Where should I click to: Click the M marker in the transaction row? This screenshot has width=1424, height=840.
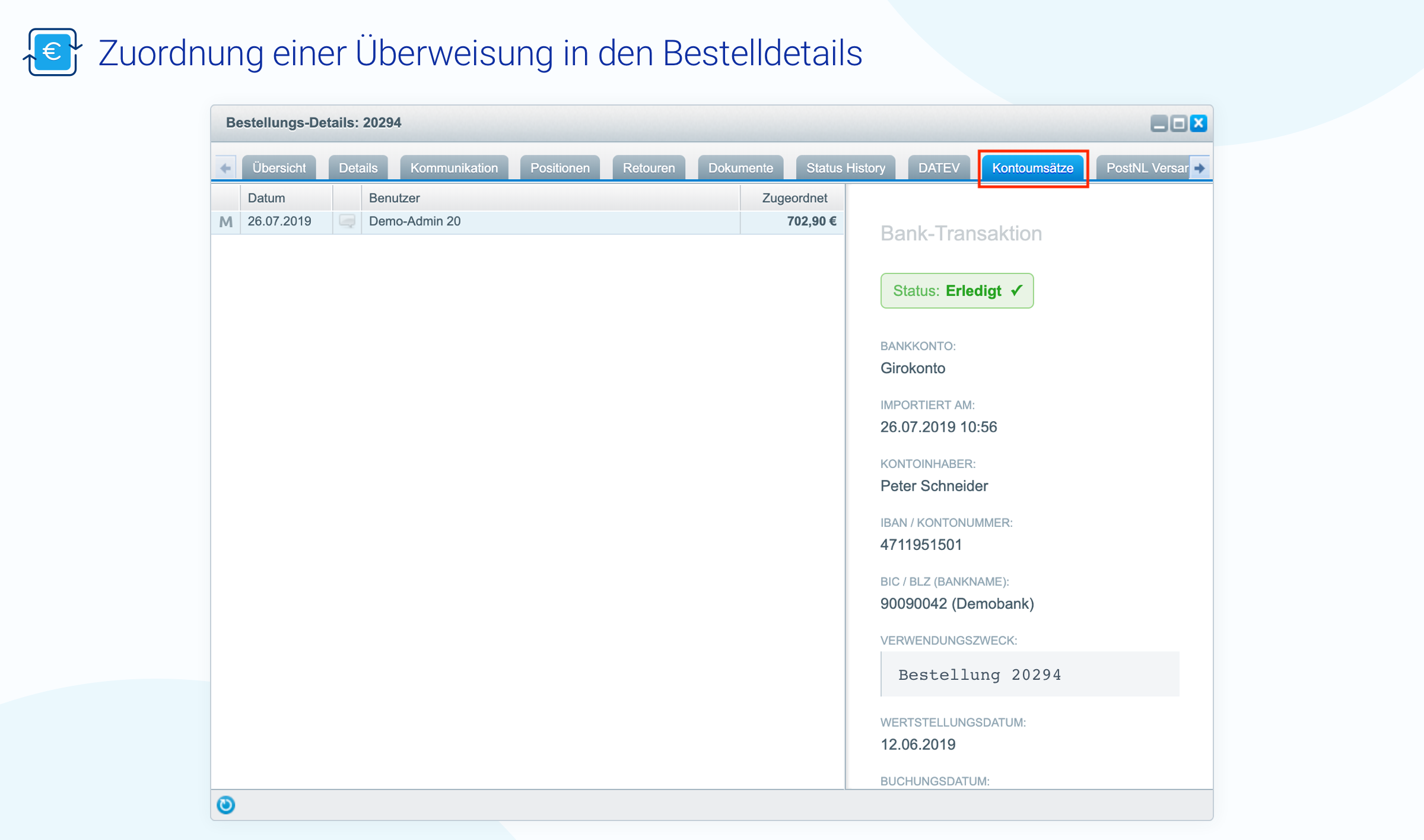point(225,222)
